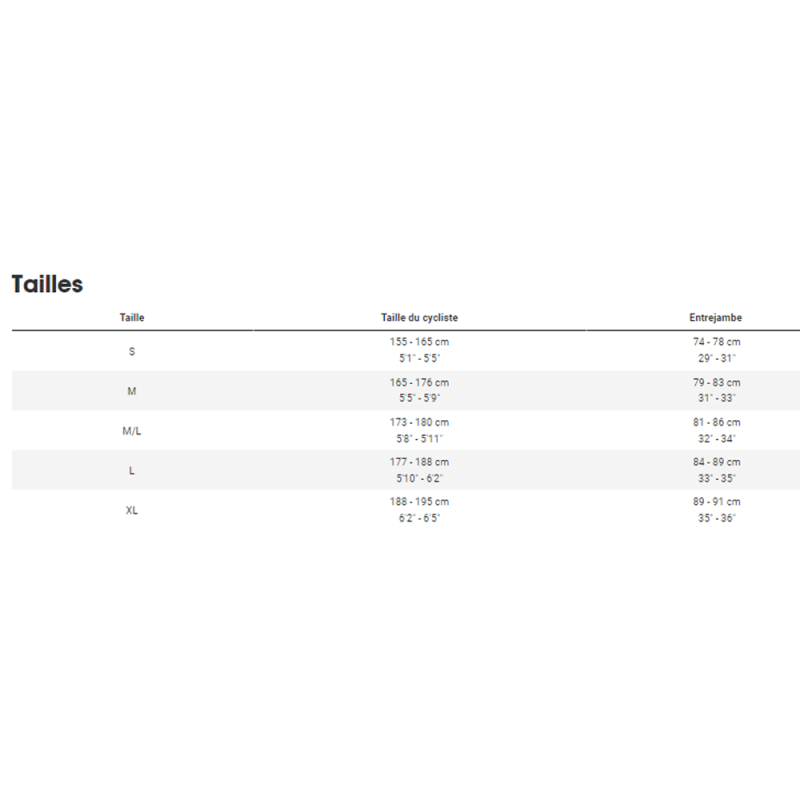Image resolution: width=800 pixels, height=800 pixels.
Task: Click the 173 - 180 cm height cell
Action: pyautogui.click(x=419, y=422)
